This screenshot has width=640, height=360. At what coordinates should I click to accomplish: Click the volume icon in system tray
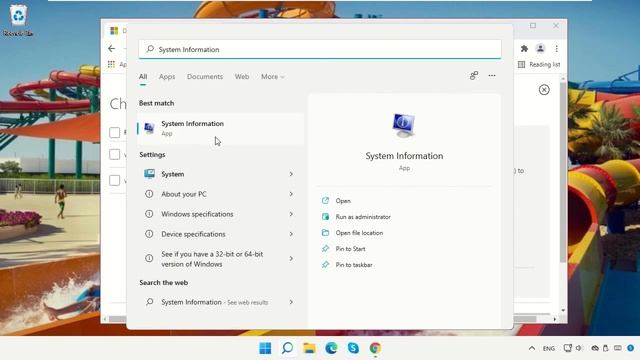pyautogui.click(x=579, y=348)
